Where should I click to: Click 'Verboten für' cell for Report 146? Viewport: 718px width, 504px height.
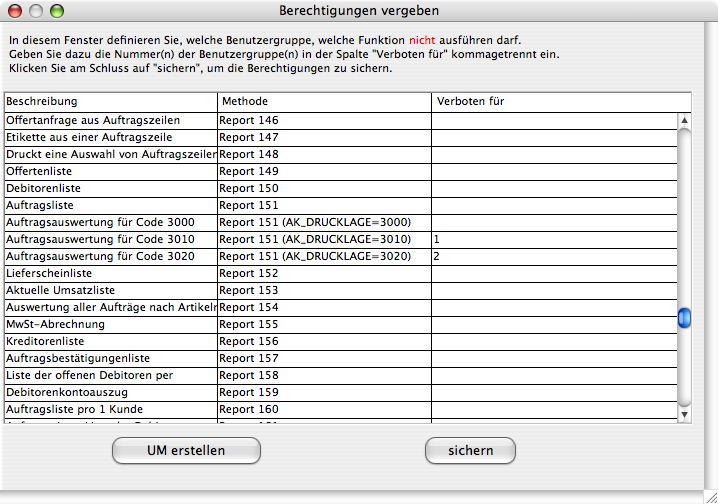tap(554, 120)
